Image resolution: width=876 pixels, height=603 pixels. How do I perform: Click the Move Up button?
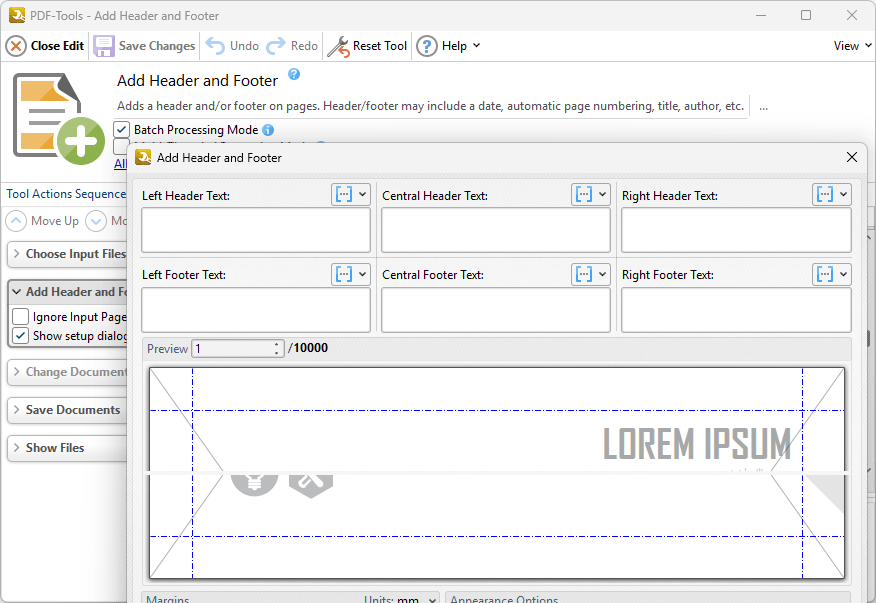43,221
